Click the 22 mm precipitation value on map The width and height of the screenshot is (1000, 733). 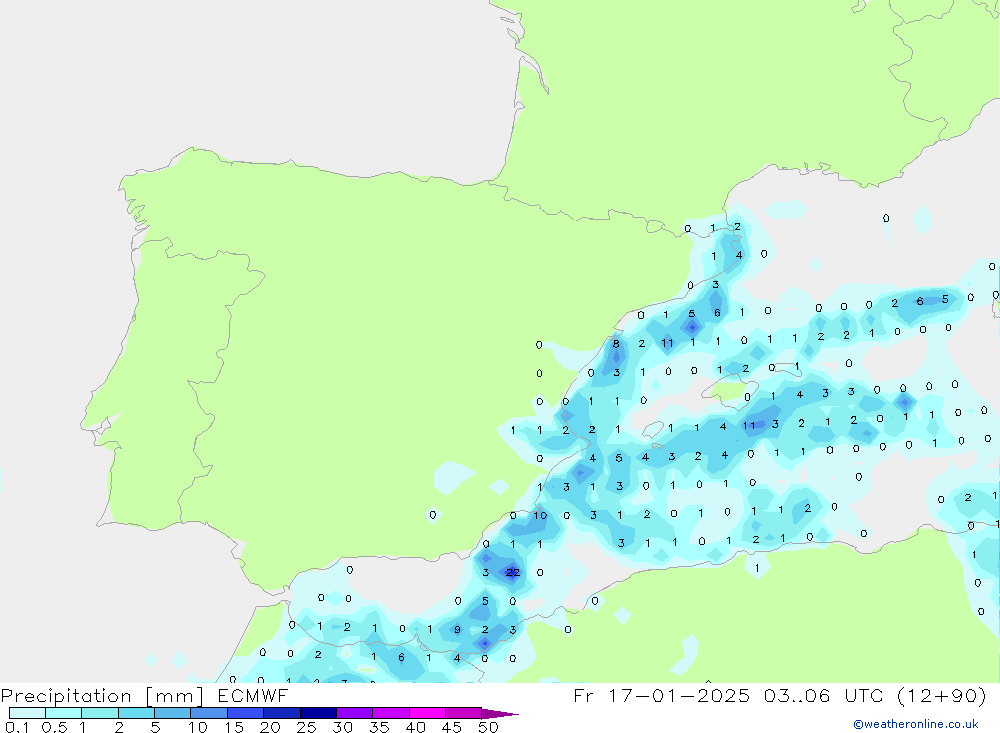tap(512, 573)
